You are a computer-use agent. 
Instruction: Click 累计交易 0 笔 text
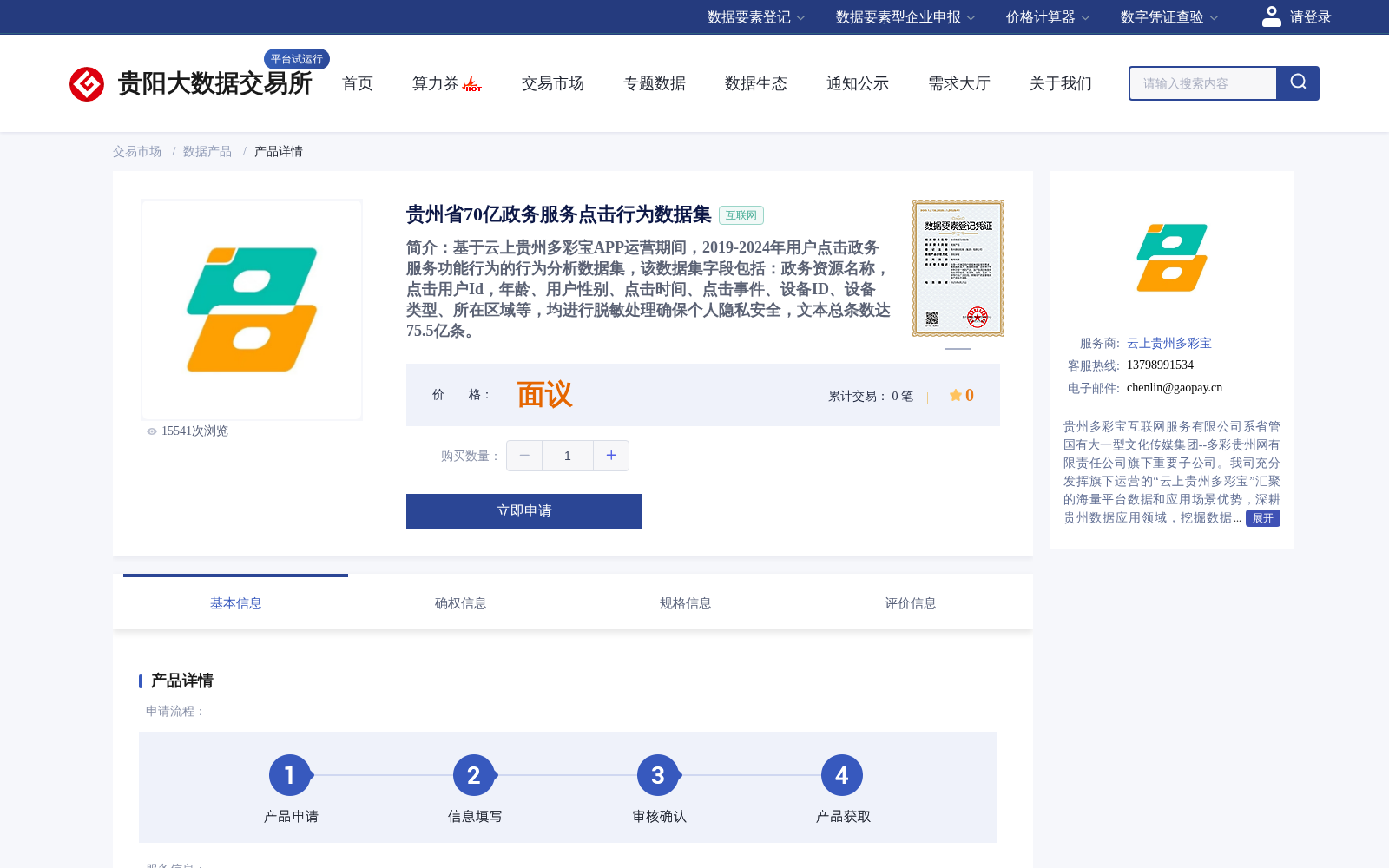[x=871, y=396]
